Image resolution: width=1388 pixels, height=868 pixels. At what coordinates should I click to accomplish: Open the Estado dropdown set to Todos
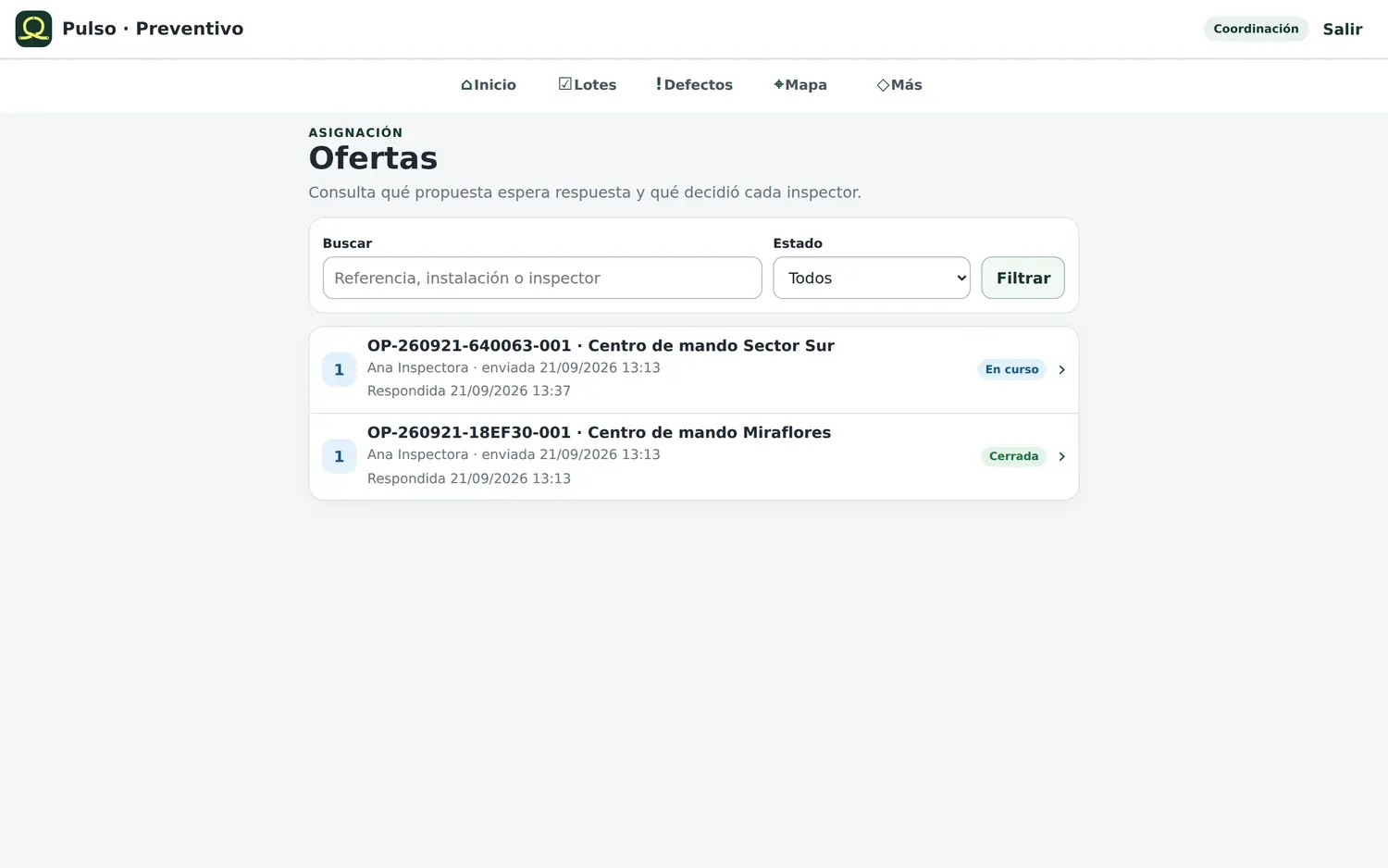[x=872, y=278]
